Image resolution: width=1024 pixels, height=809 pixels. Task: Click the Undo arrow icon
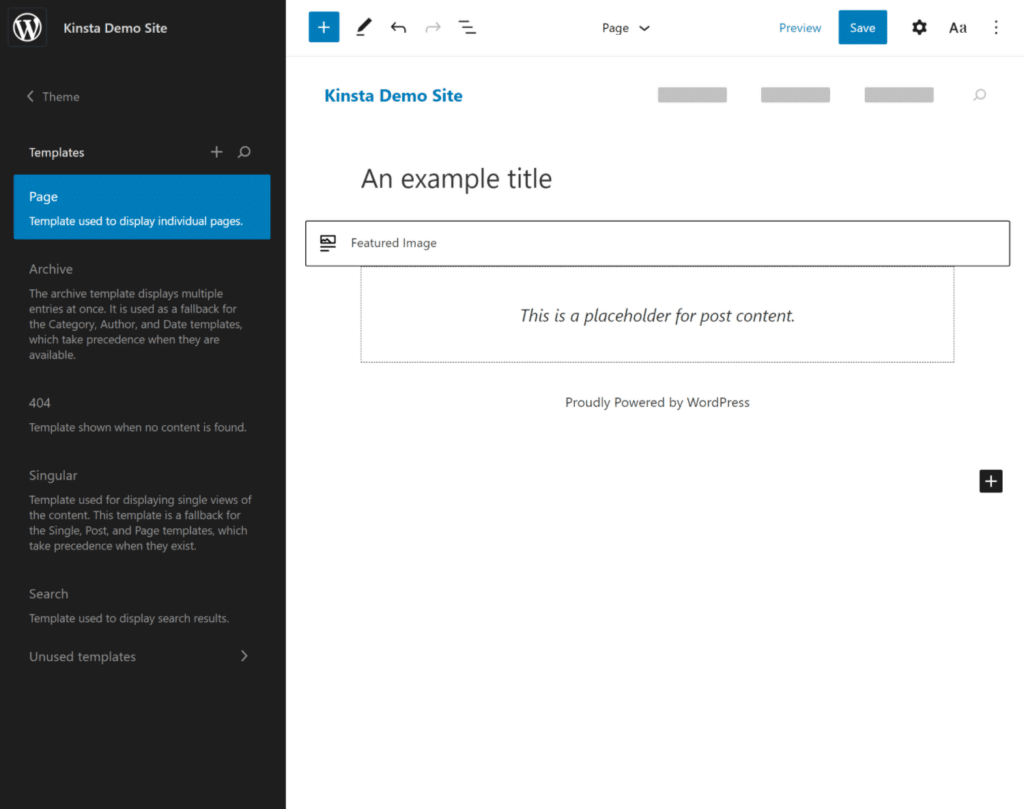[398, 28]
